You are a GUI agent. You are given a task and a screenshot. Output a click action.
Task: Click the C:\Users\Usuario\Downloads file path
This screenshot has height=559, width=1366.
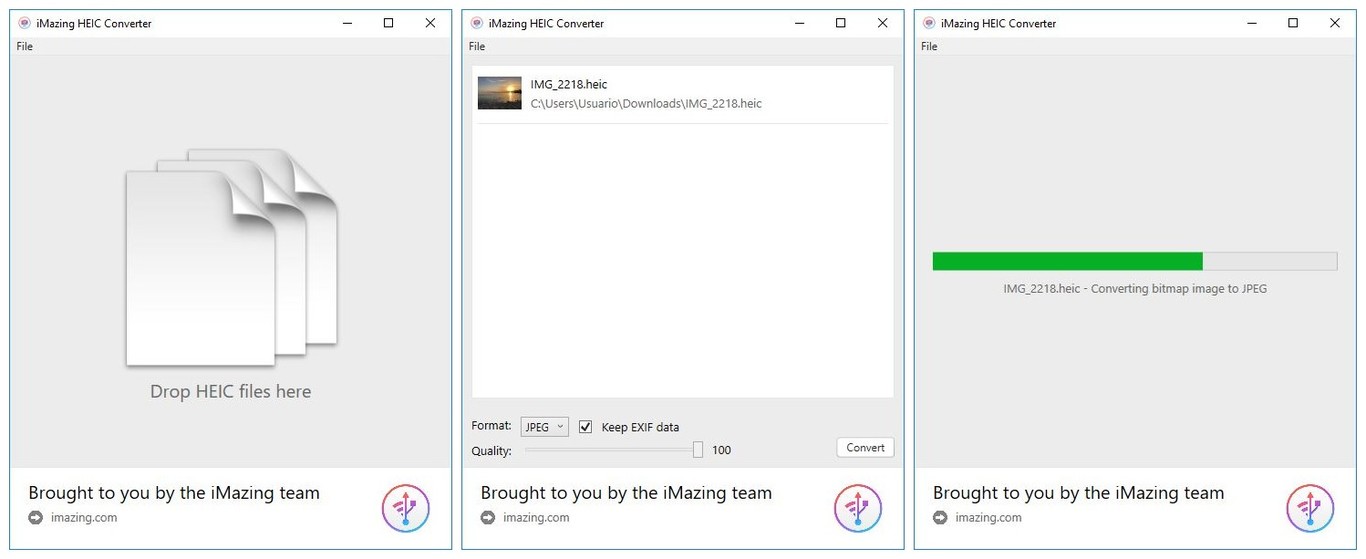(x=646, y=103)
